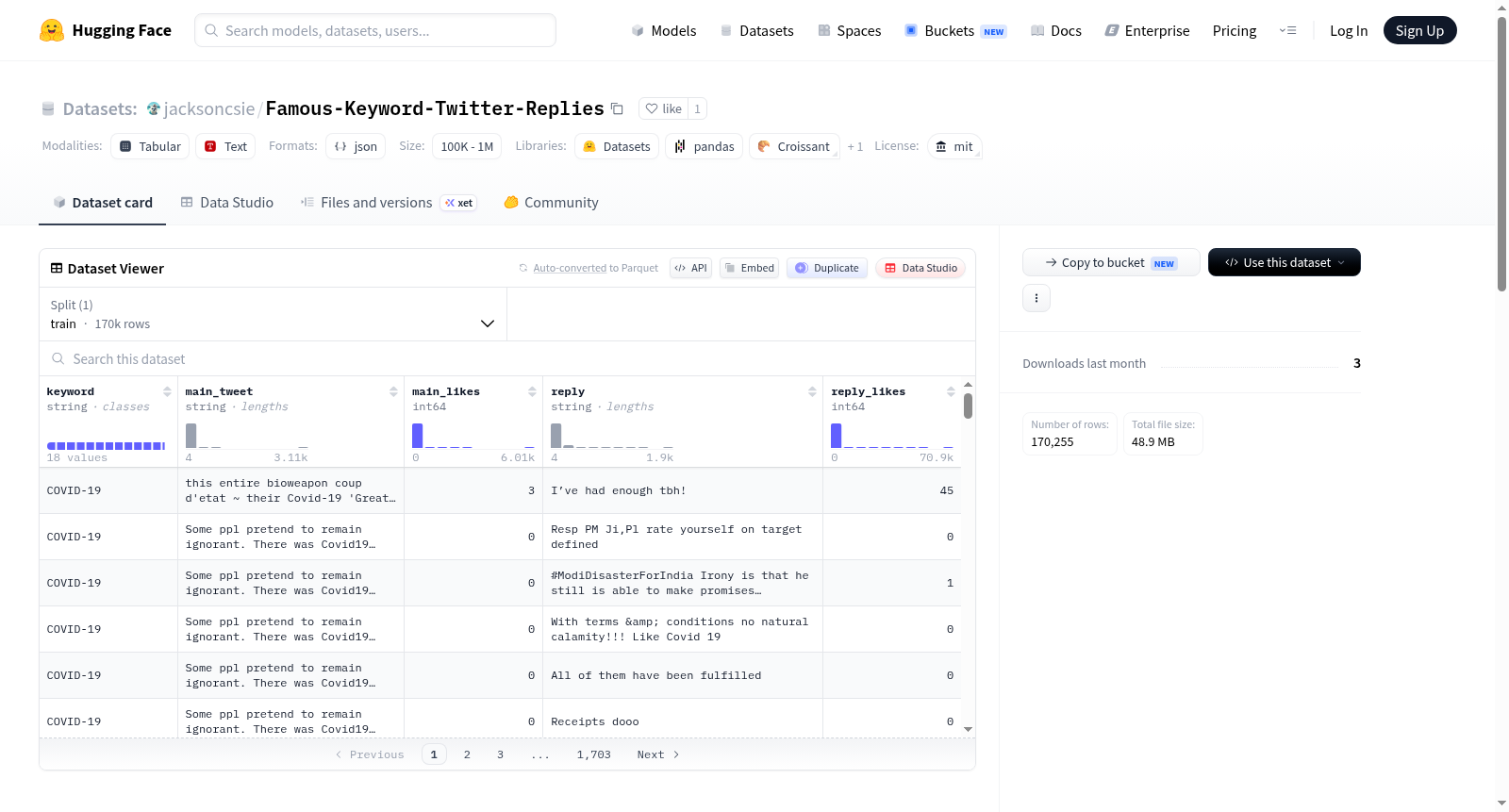
Task: Sort the main_likes column
Action: [x=532, y=391]
